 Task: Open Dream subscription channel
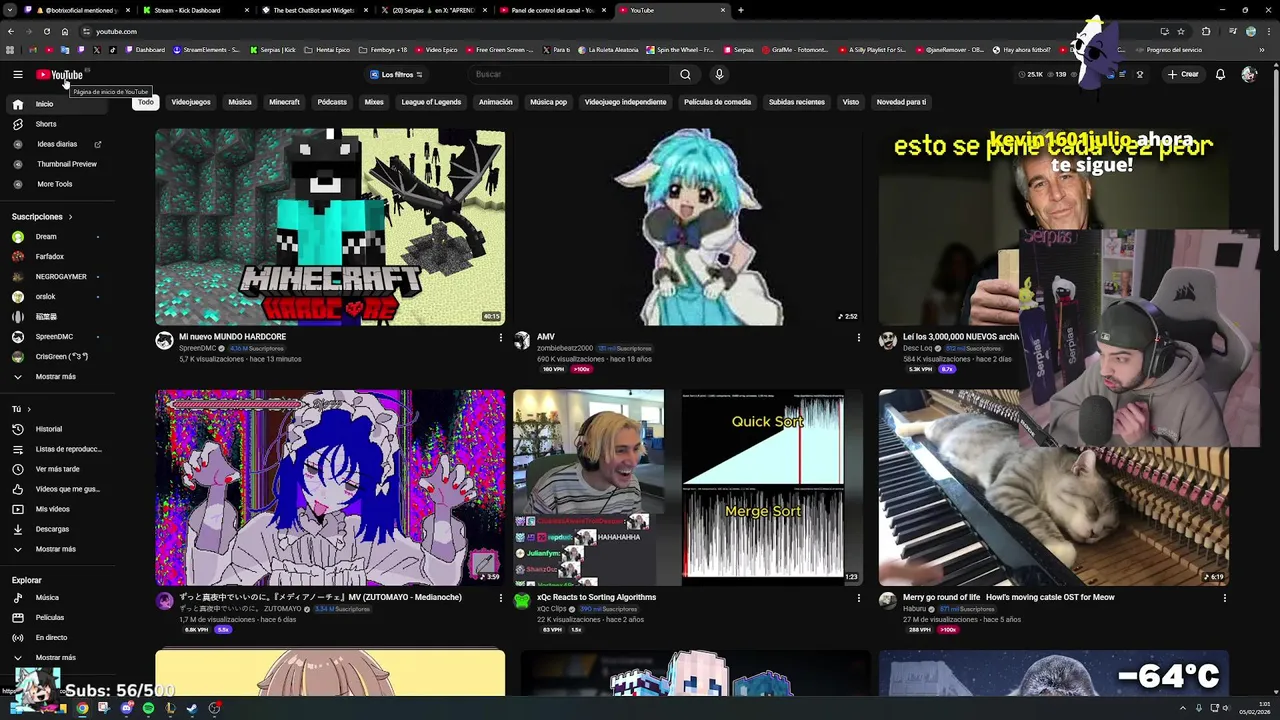[x=46, y=237]
